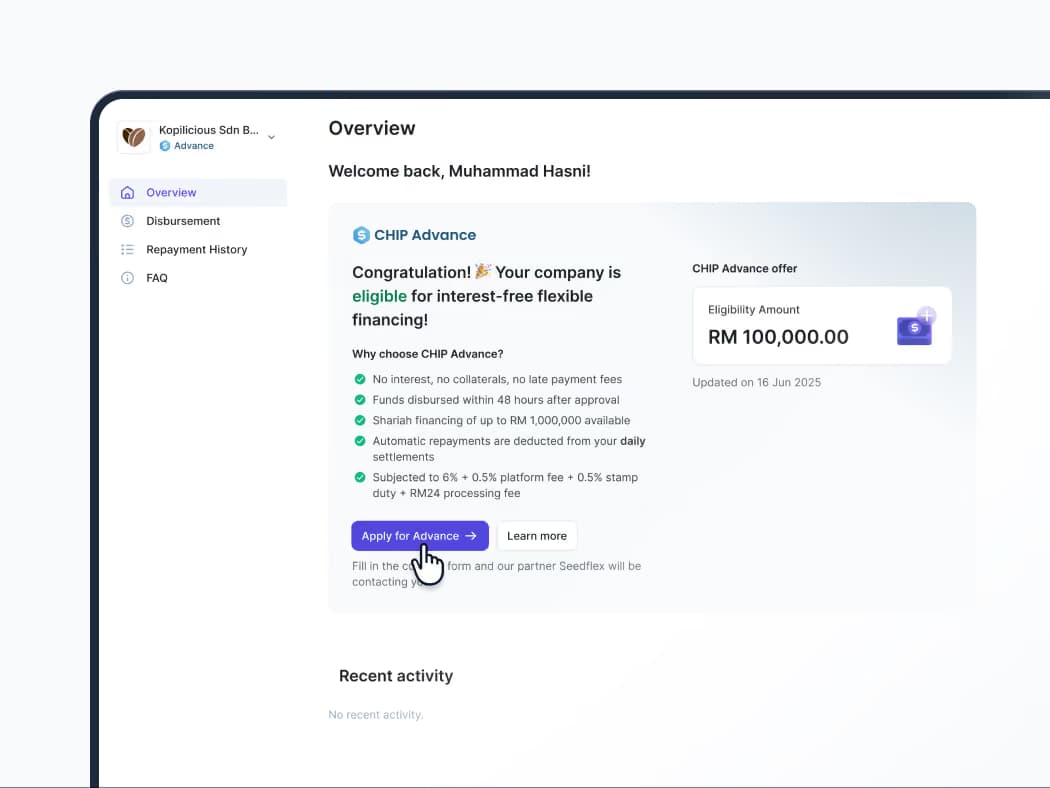Click the party popper emoji after Congratulation
1050x788 pixels.
[483, 271]
